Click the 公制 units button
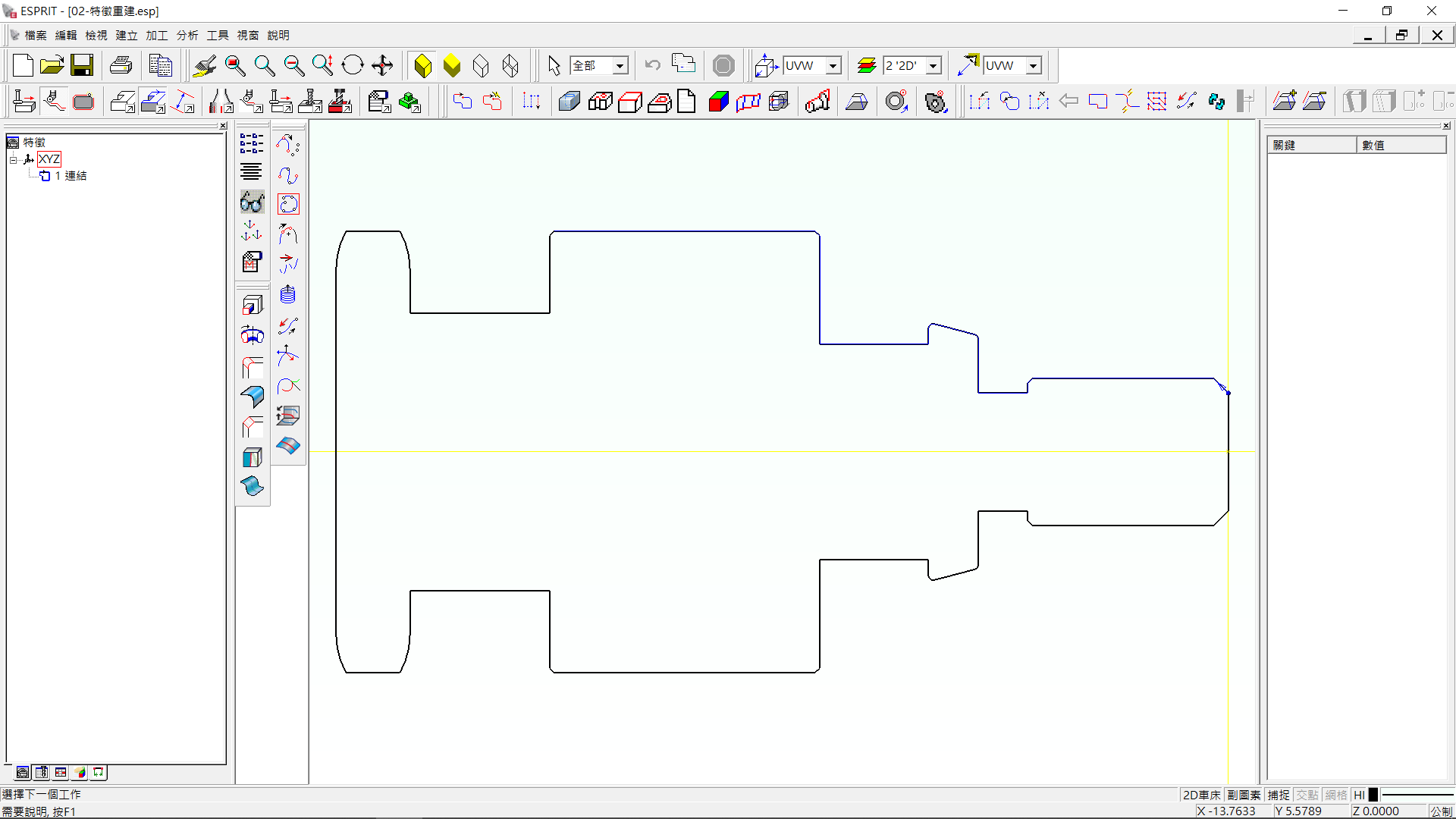The width and height of the screenshot is (1456, 819). coord(1441,811)
